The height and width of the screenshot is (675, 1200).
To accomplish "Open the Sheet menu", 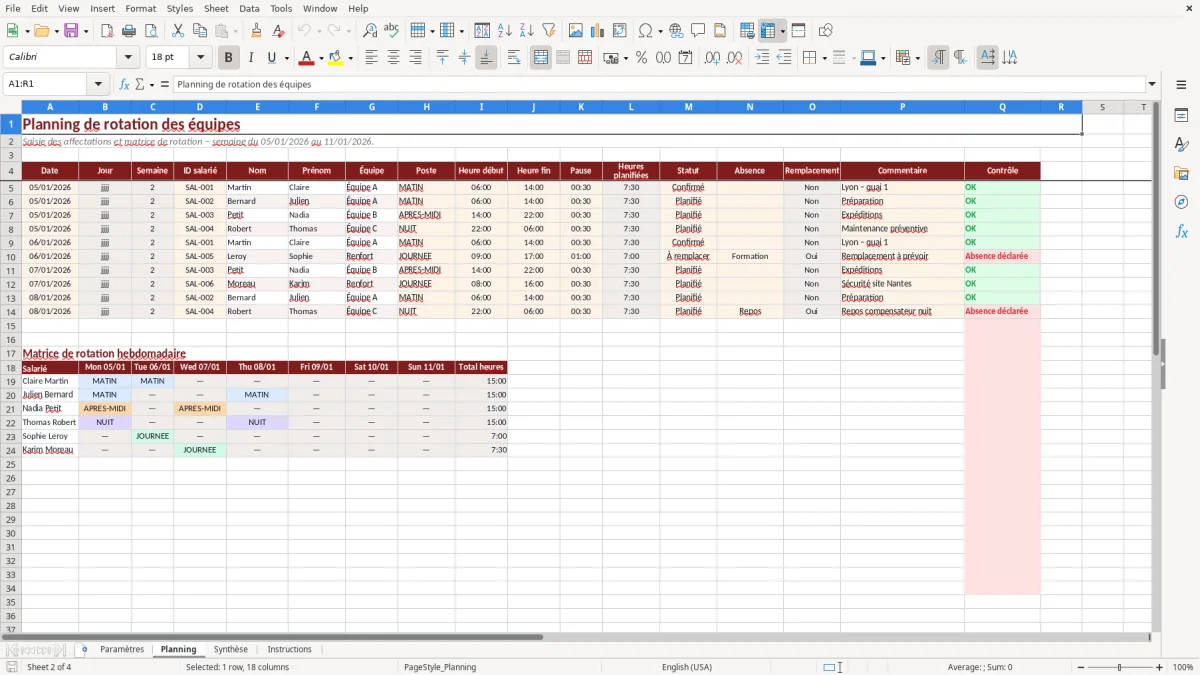I will pos(216,8).
